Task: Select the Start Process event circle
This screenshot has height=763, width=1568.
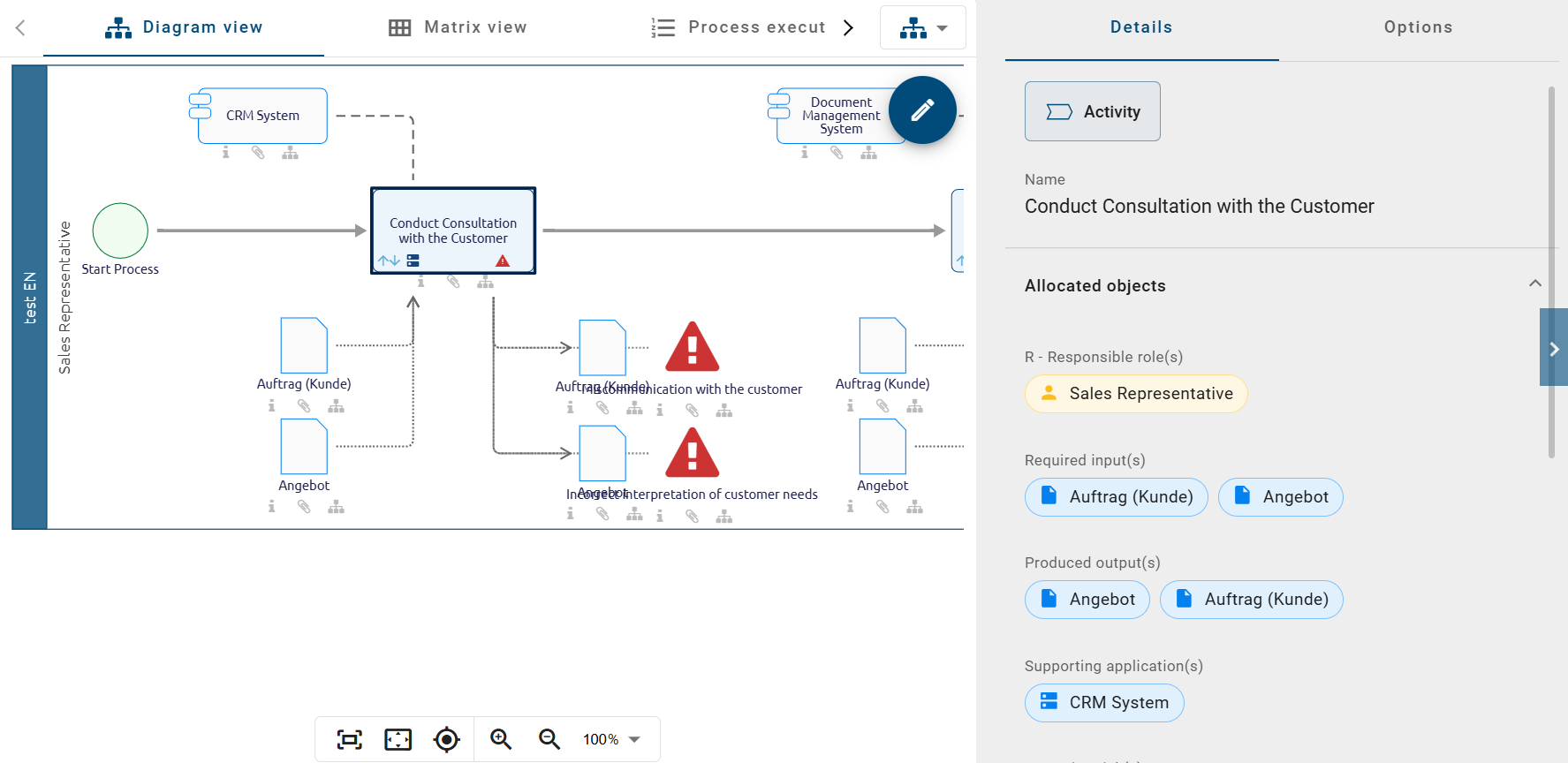Action: [120, 230]
